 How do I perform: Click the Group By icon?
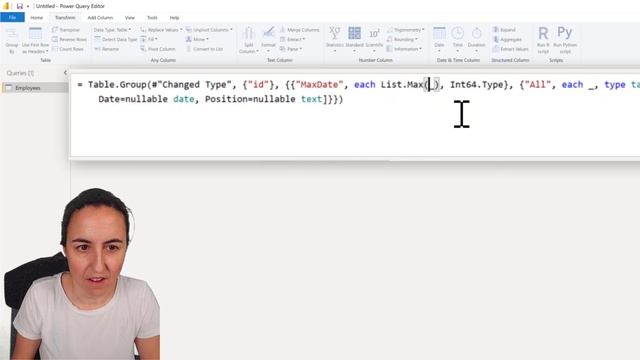[x=11, y=40]
